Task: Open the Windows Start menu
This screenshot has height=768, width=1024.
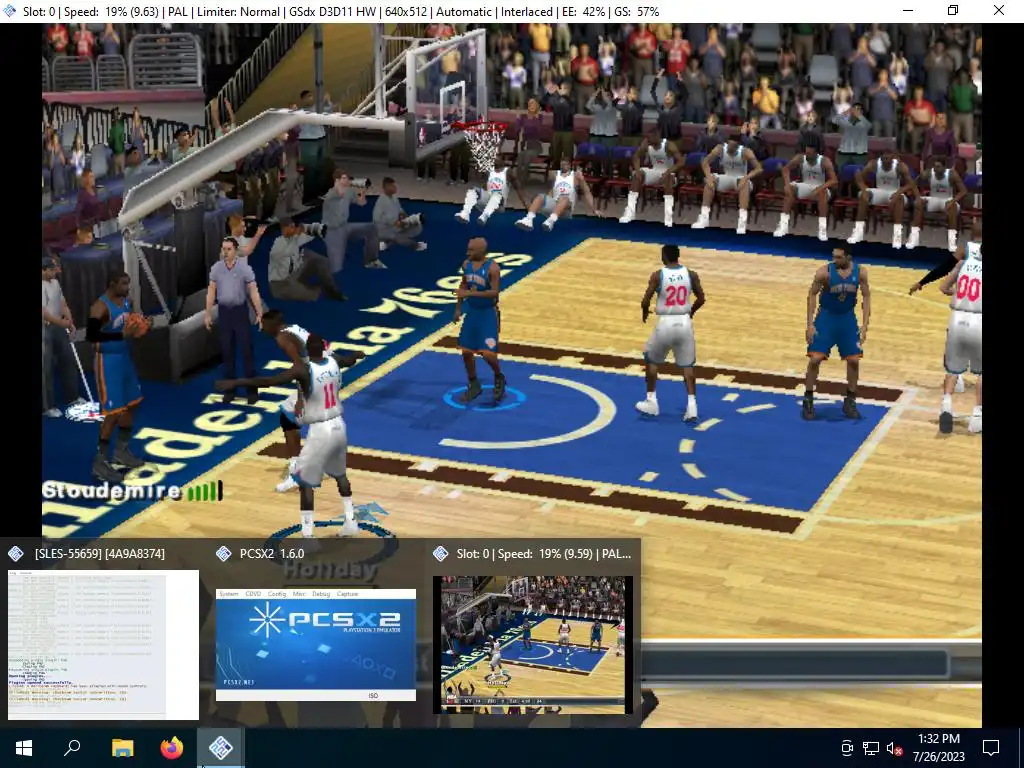Action: (24, 748)
